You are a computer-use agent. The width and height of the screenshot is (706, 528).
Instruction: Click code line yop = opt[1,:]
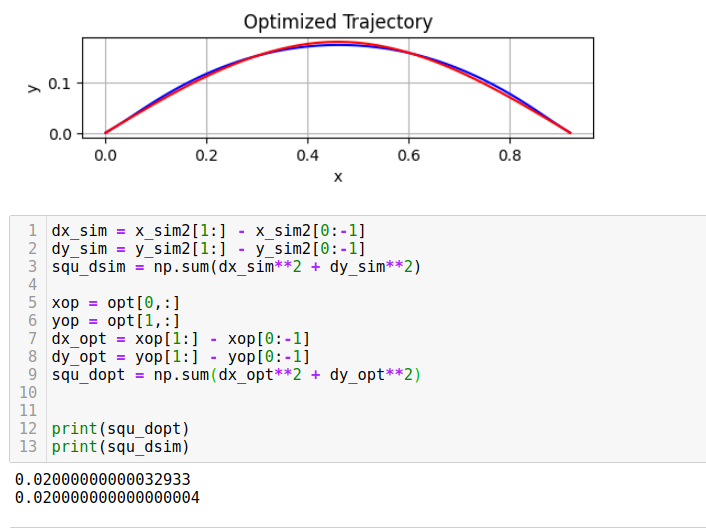[x=116, y=321]
